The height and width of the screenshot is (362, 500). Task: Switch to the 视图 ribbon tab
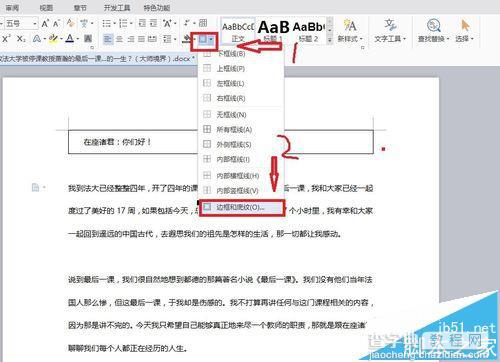coord(46,7)
